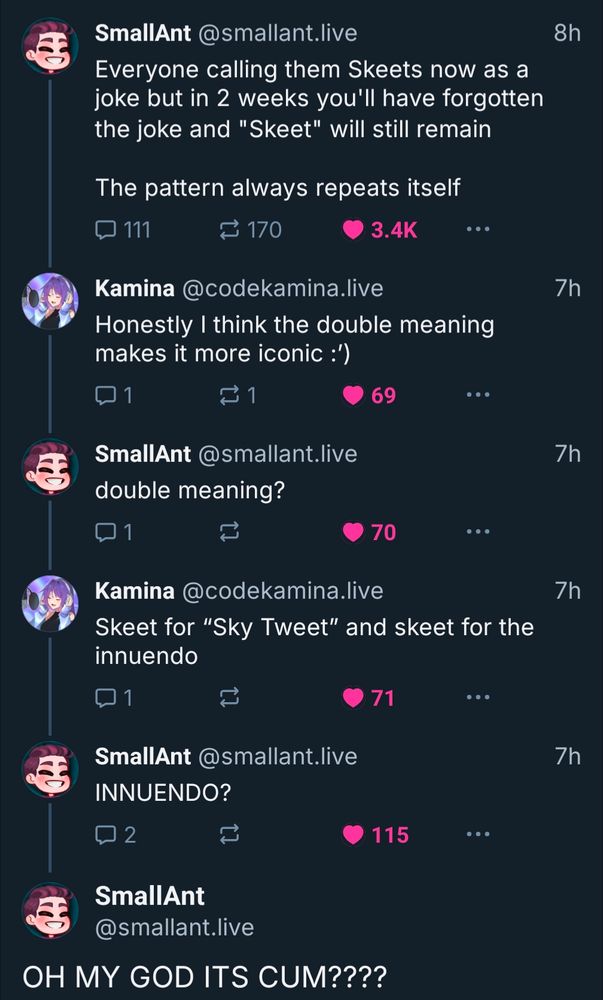Repost SmallAnt's post with 170 reposts
The height and width of the screenshot is (1000, 603).
tap(228, 230)
